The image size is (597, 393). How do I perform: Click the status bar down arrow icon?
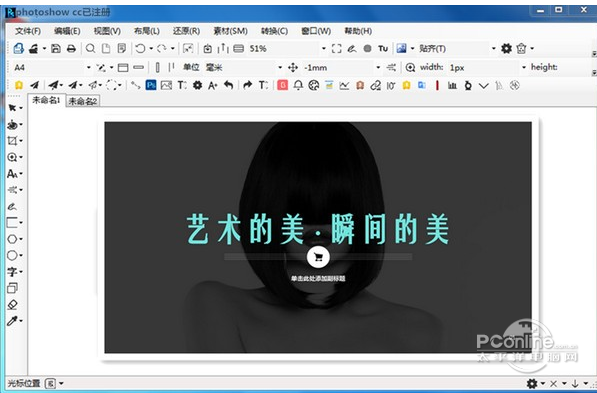[575, 383]
